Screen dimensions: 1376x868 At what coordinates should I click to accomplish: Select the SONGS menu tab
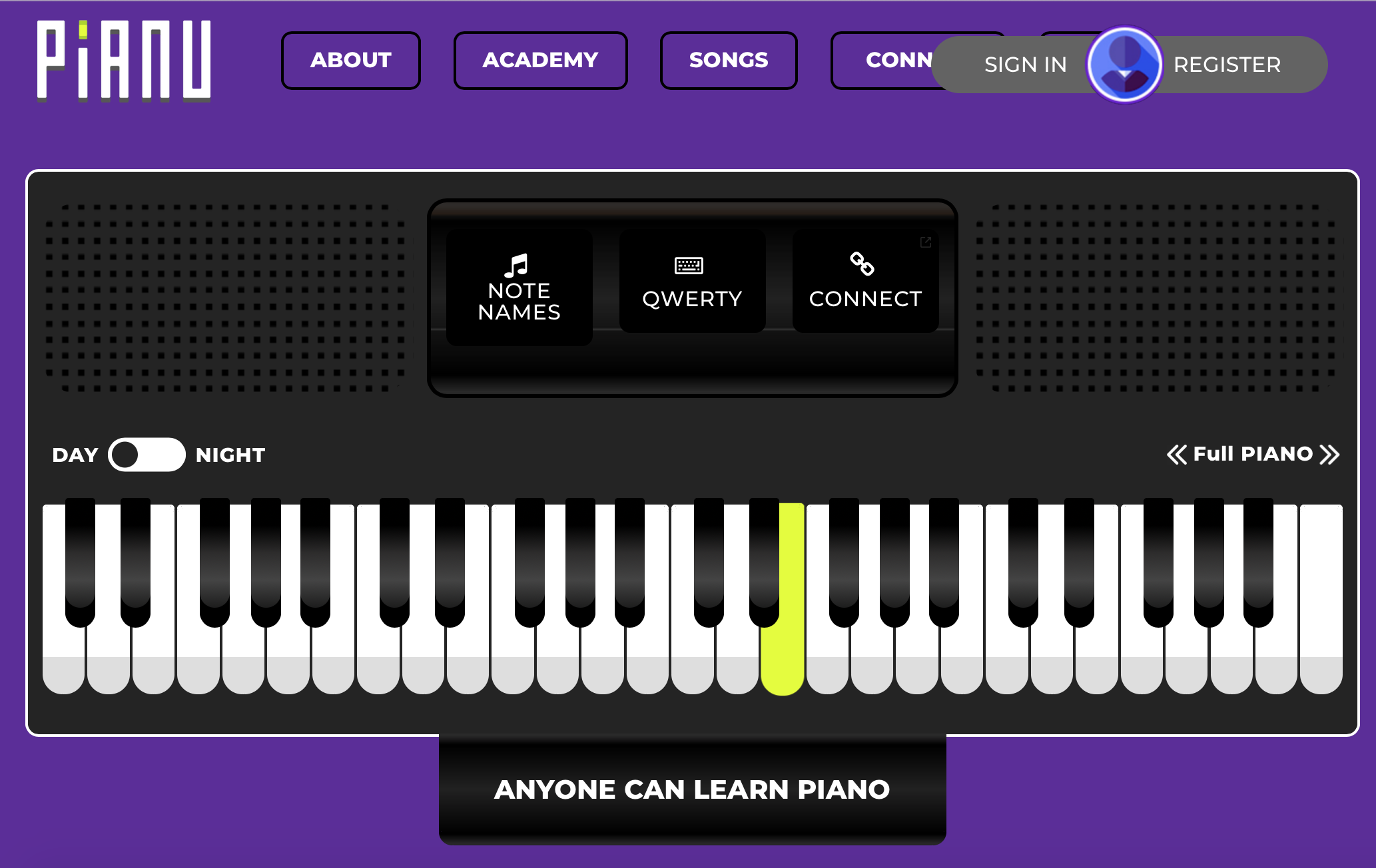728,62
